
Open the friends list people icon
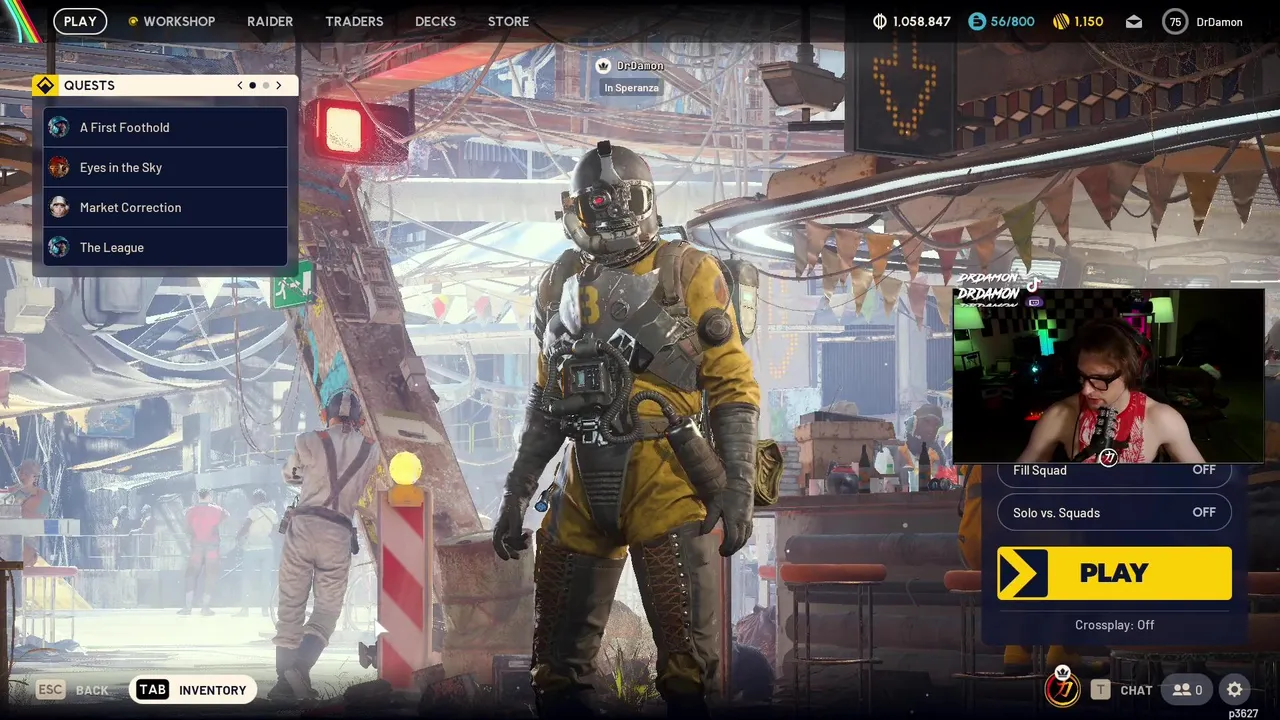pos(1188,690)
